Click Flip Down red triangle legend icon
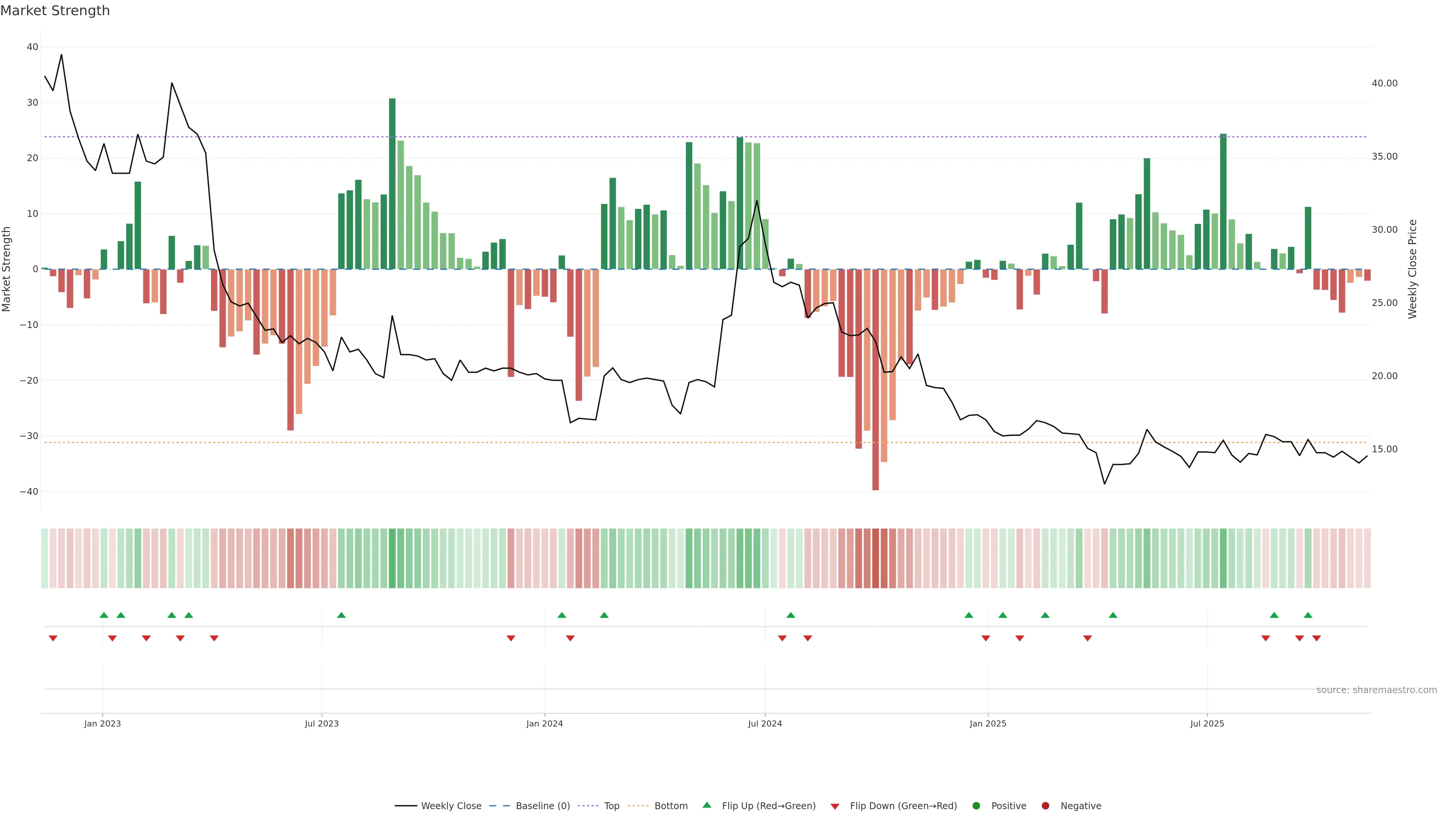 835,806
